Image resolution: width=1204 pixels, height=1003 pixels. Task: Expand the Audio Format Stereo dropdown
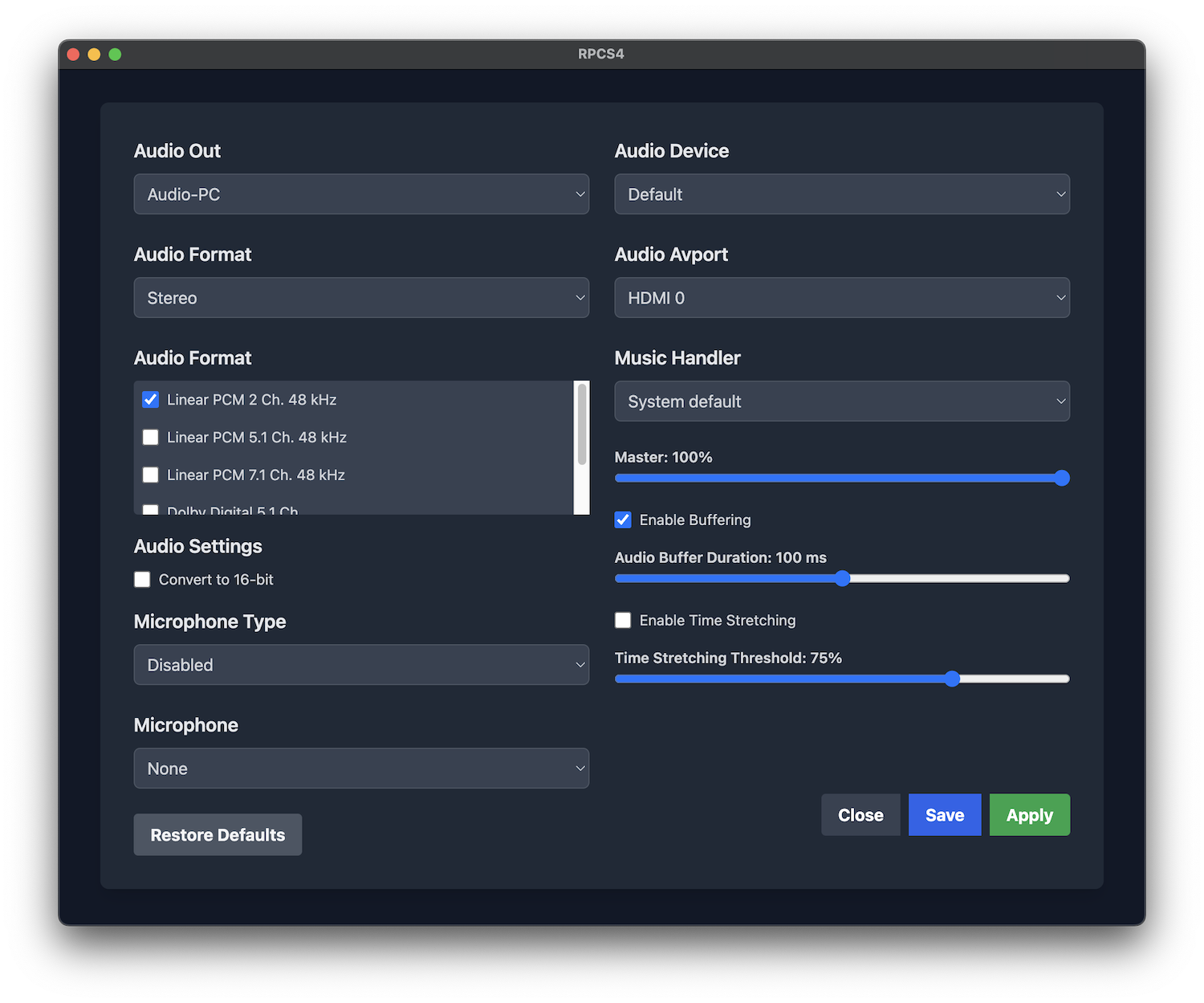point(361,297)
